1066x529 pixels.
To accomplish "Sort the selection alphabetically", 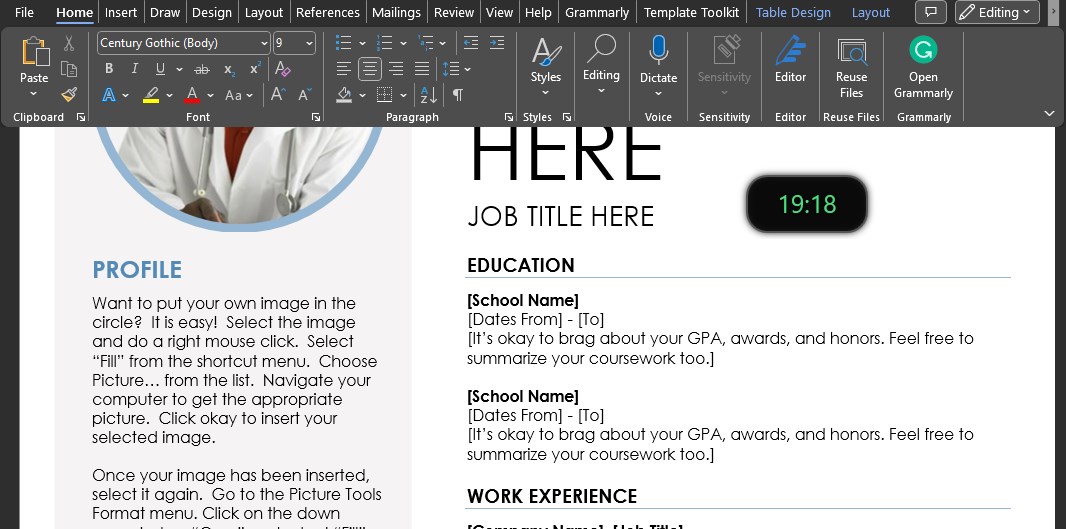I will 428,95.
